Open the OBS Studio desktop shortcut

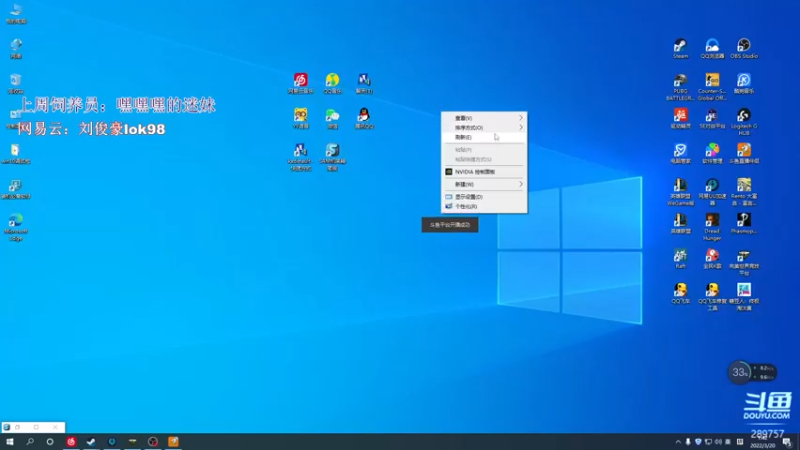click(x=744, y=49)
